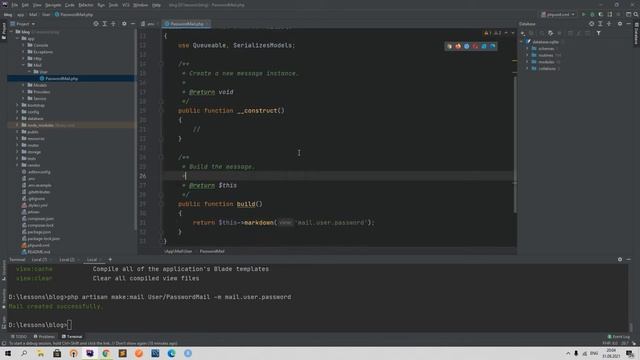Select PasswordMail.php in the project tree
This screenshot has width=640, height=360.
click(61, 78)
